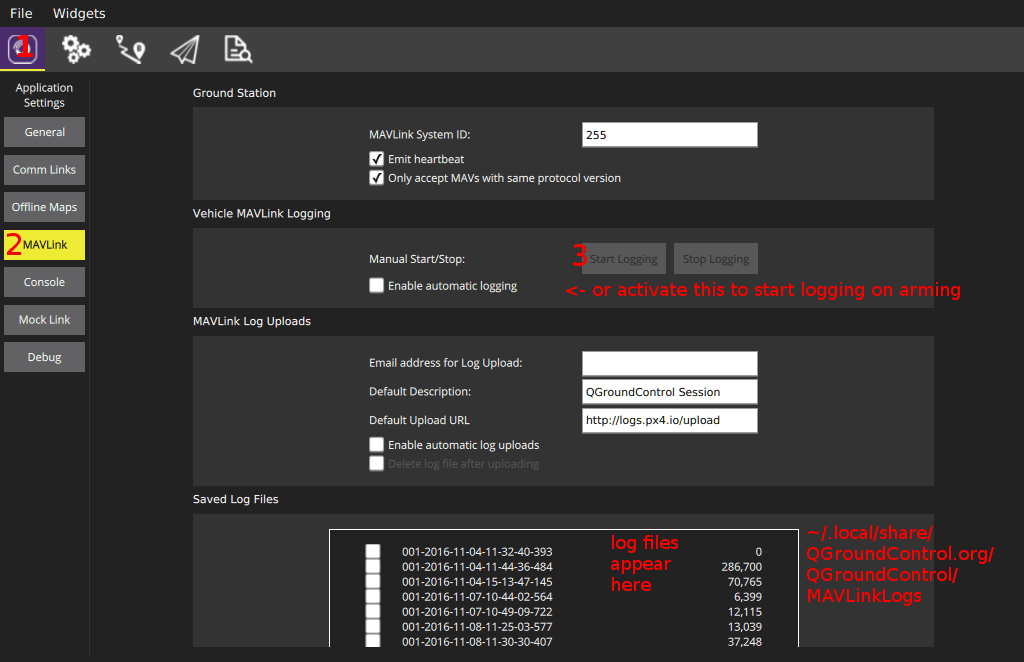Screen dimensions: 1024x662
Task: Open Fly view via paper plane icon
Action: click(x=184, y=48)
